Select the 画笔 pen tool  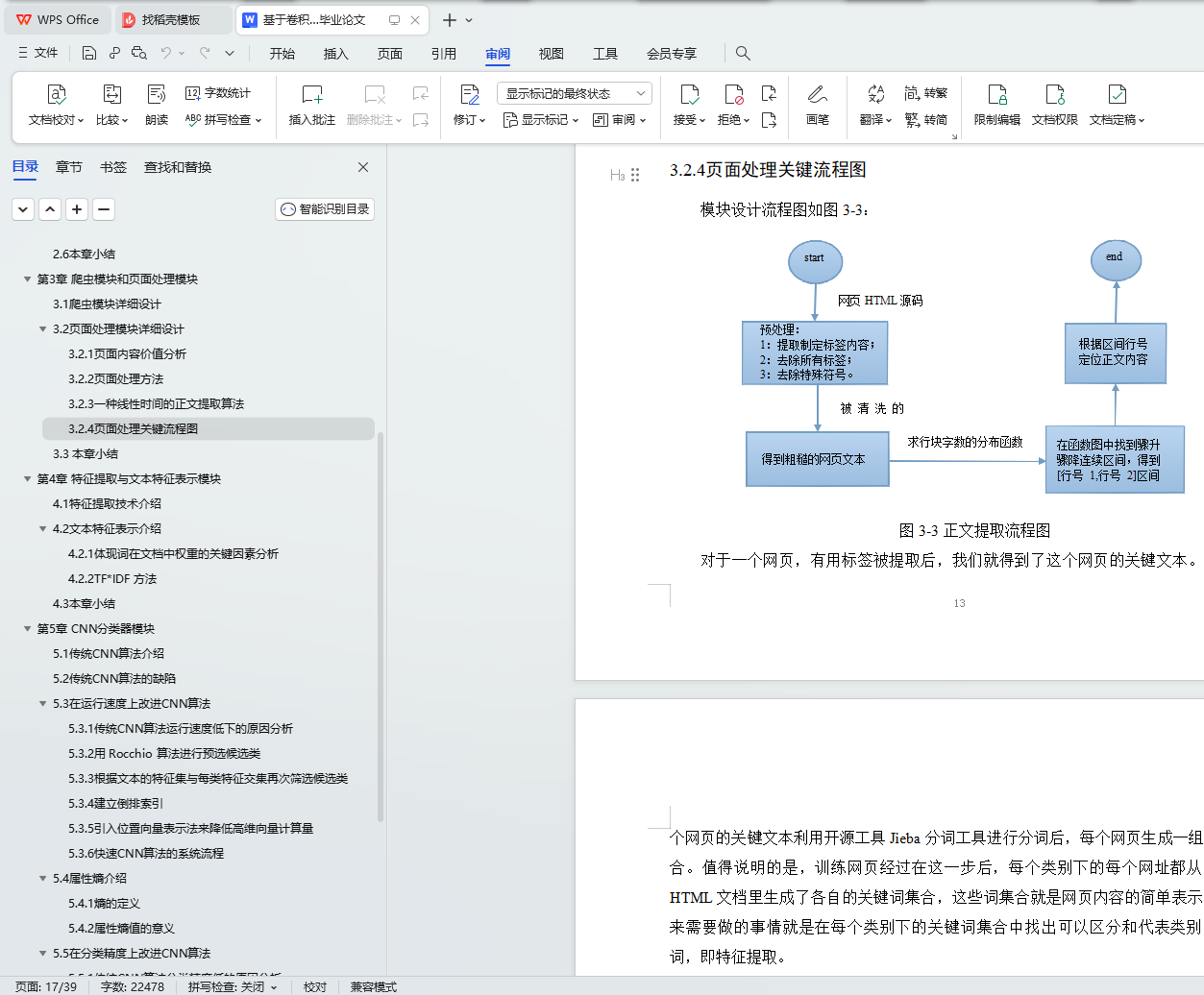tap(818, 104)
